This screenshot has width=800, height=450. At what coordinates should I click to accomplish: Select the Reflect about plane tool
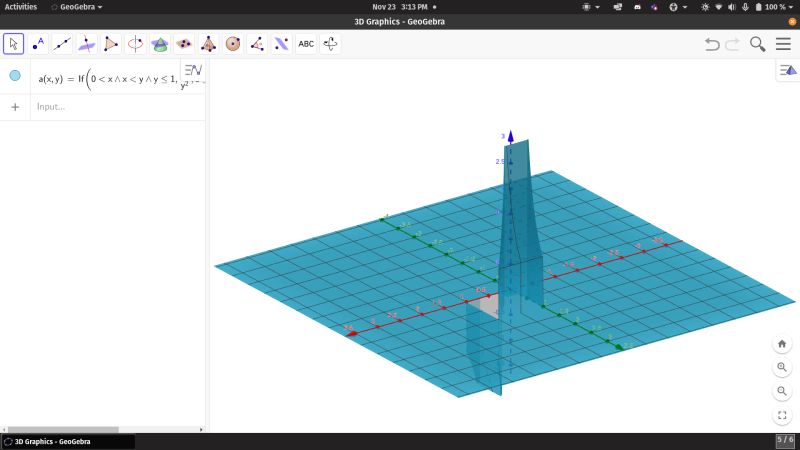click(282, 44)
